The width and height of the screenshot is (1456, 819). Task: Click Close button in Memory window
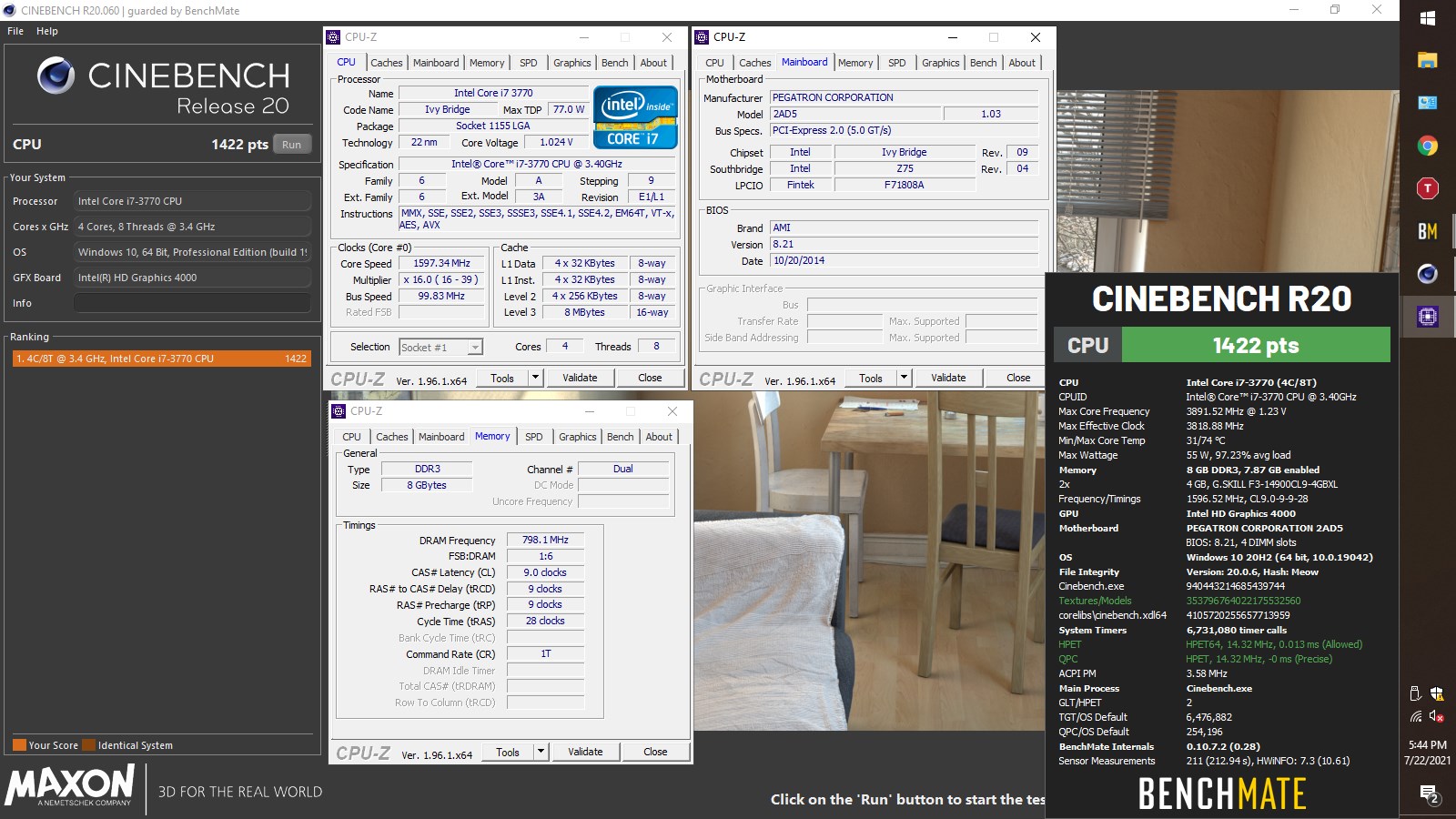(655, 752)
